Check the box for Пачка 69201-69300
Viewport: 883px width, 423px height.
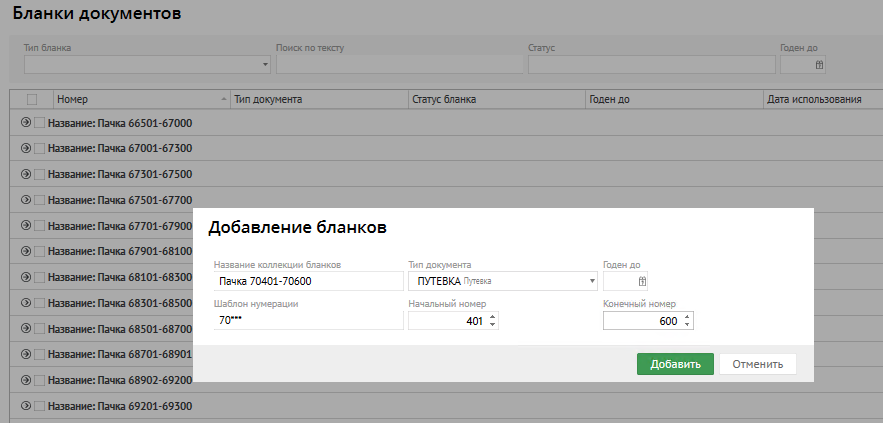(x=40, y=406)
